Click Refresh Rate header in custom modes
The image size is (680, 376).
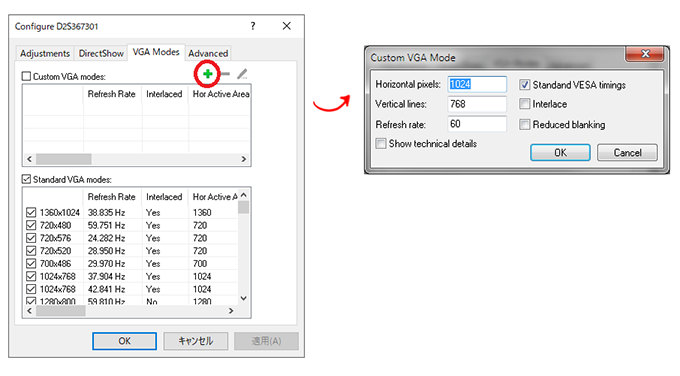[111, 94]
